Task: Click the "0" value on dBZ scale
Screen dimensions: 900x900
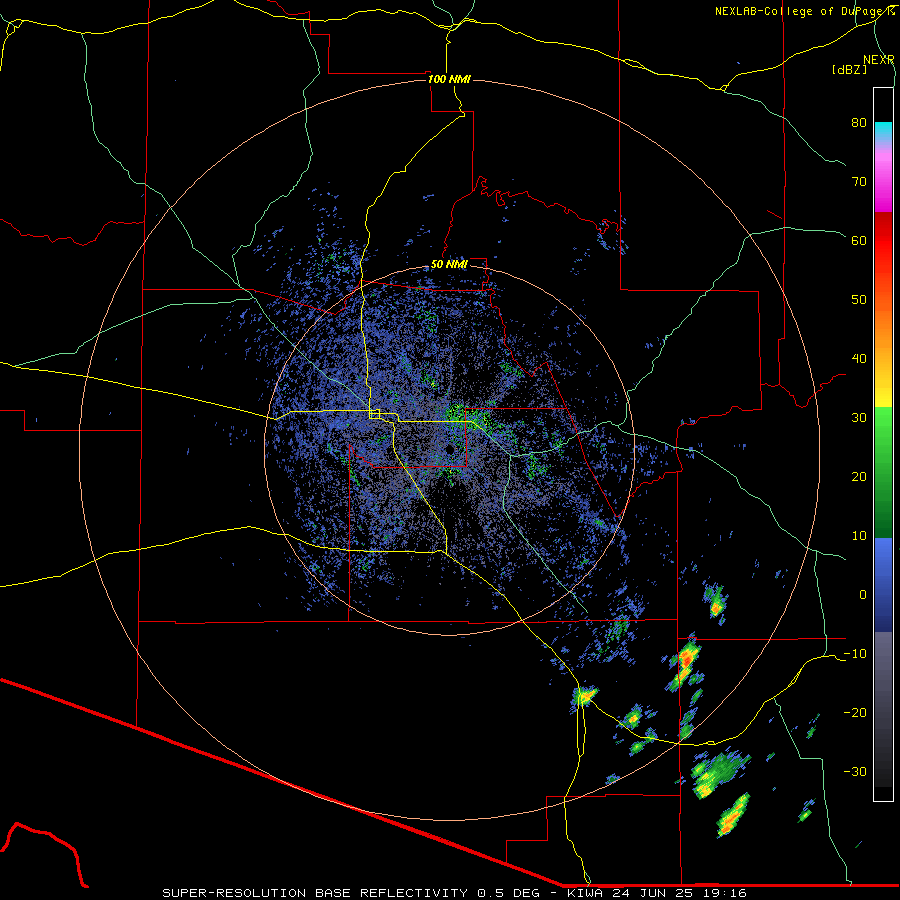Action: [x=863, y=595]
